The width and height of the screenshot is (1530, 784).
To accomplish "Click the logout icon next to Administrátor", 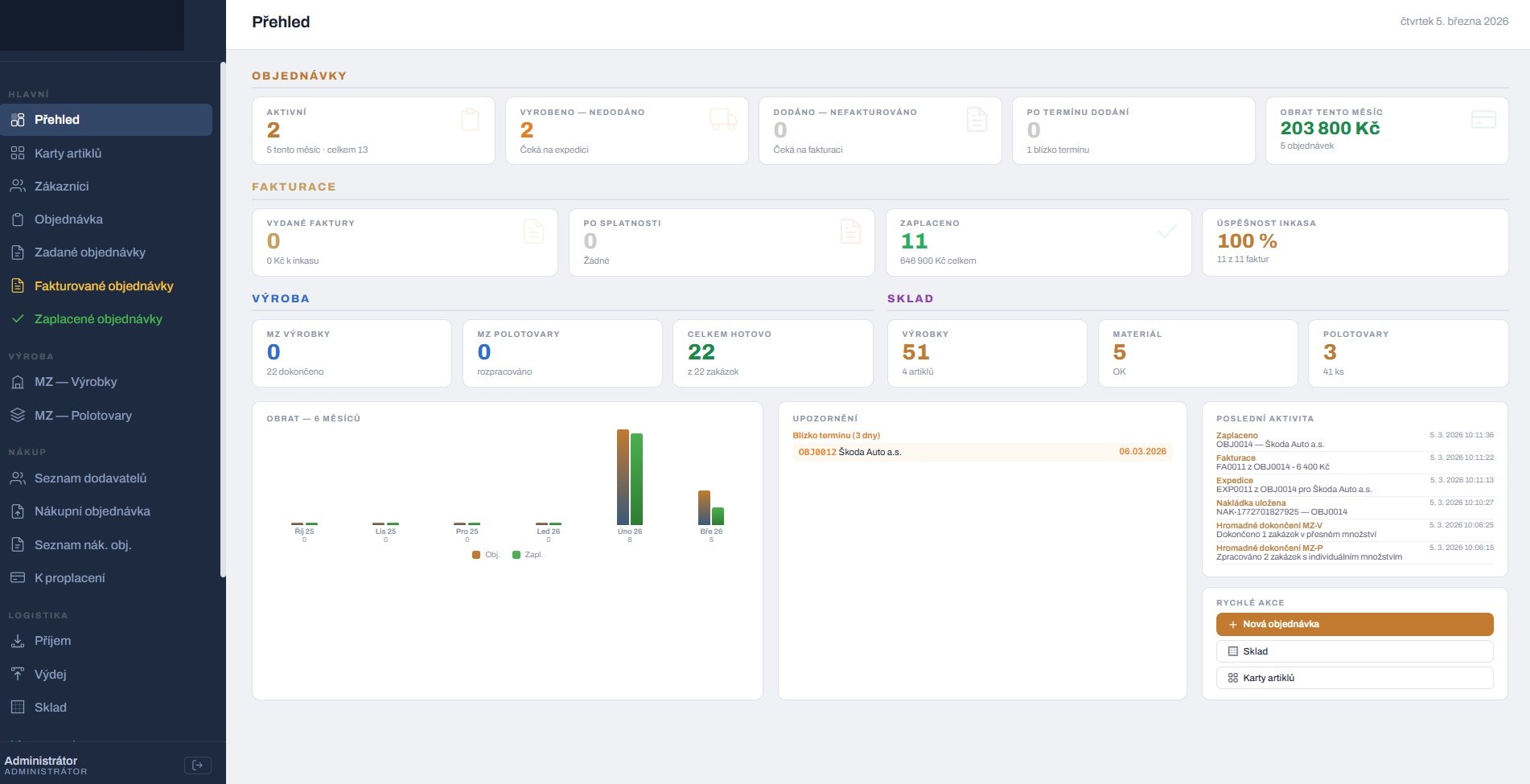I will pyautogui.click(x=198, y=765).
